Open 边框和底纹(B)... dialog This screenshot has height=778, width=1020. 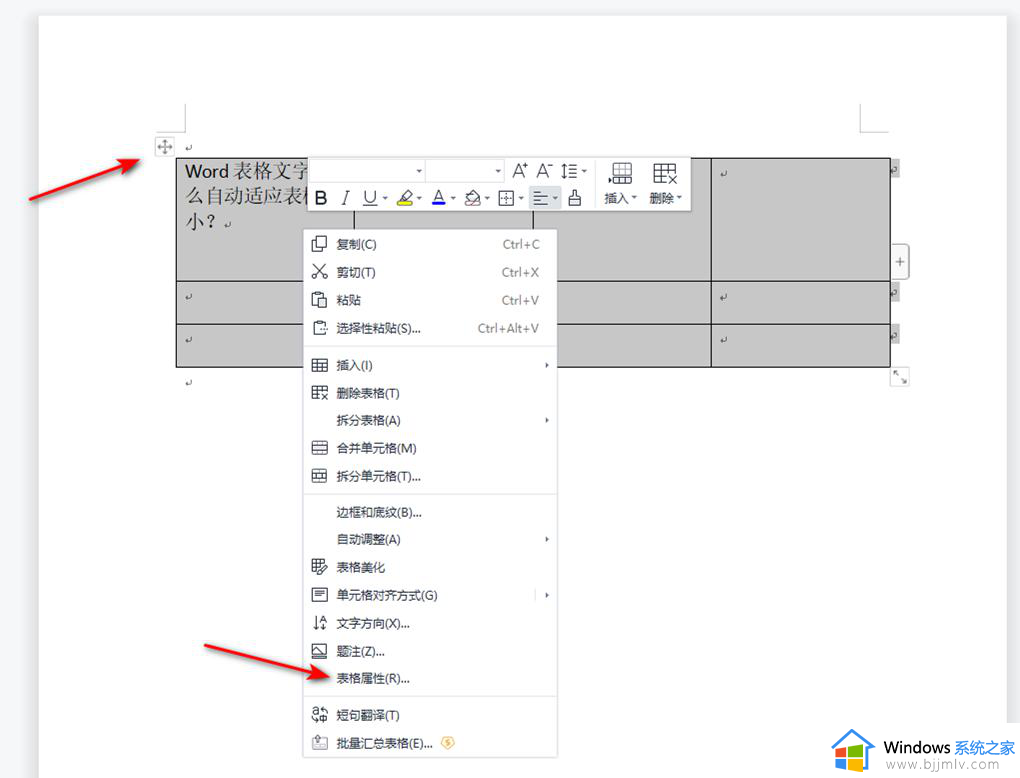(430, 513)
